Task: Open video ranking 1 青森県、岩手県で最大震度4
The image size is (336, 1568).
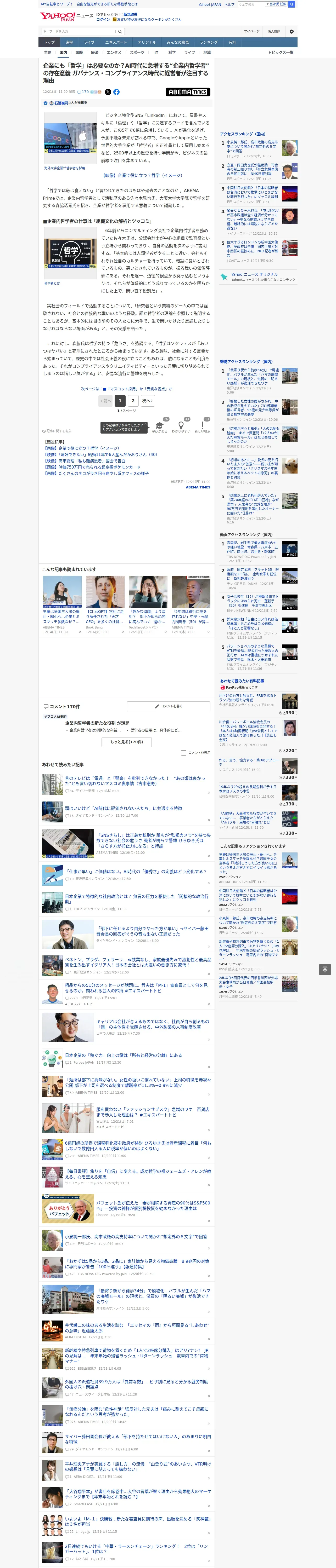Action: click(253, 547)
